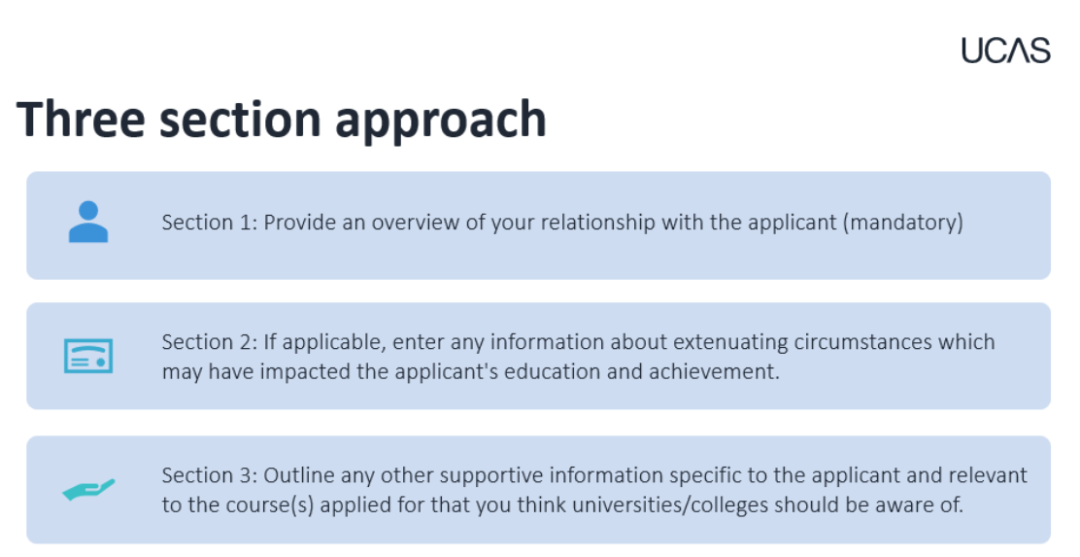Click the UCAS logo
This screenshot has width=1080, height=557.
pyautogui.click(x=1005, y=50)
